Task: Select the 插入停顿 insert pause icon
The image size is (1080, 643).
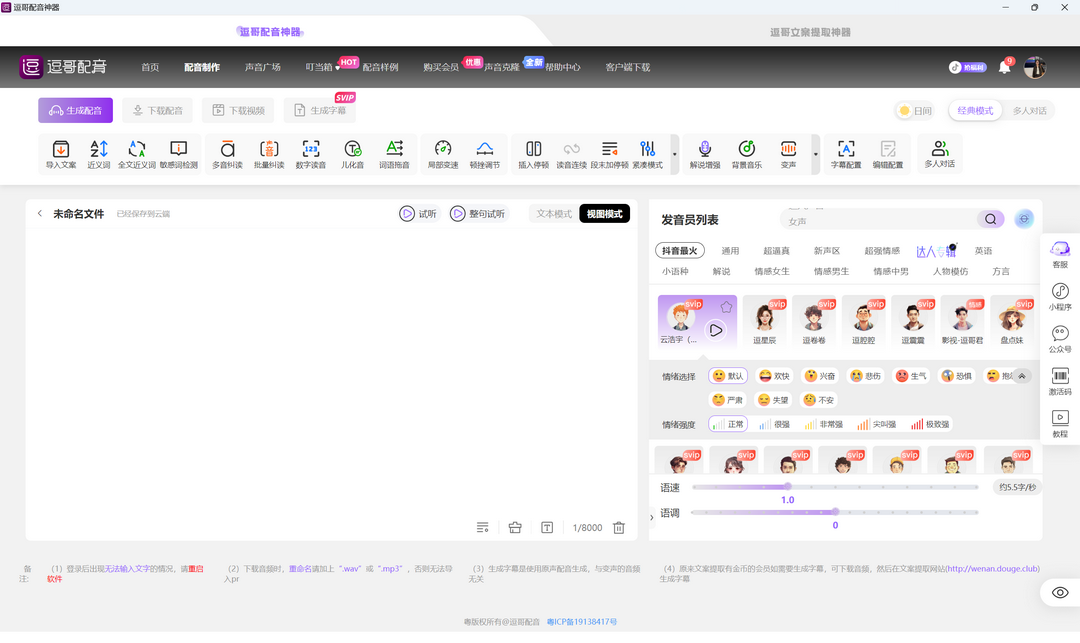Action: pyautogui.click(x=533, y=152)
